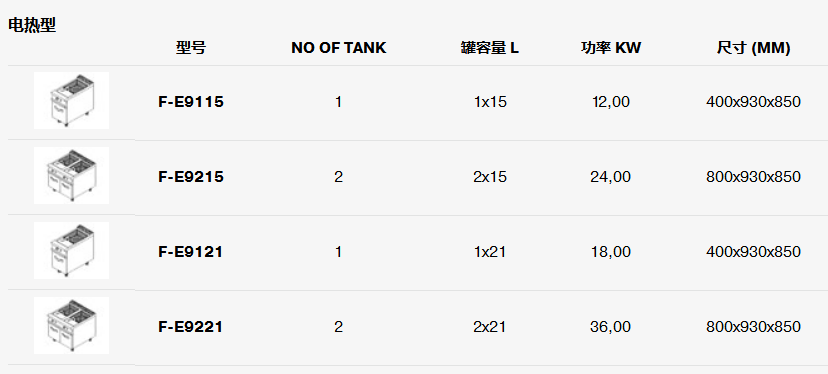Screen dimensions: 828x374
Task: Click the F-E9115 dimensions 400x930x850
Action: coord(754,102)
